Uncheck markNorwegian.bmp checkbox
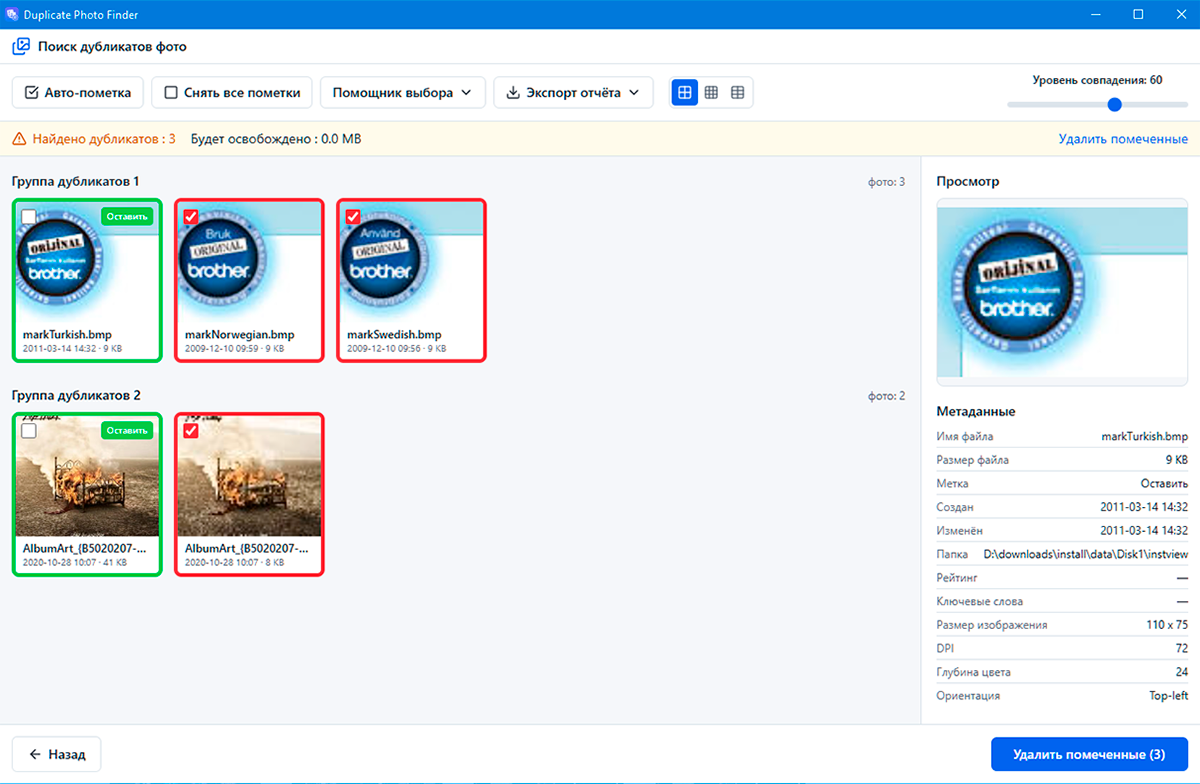The width and height of the screenshot is (1200, 784). (191, 216)
